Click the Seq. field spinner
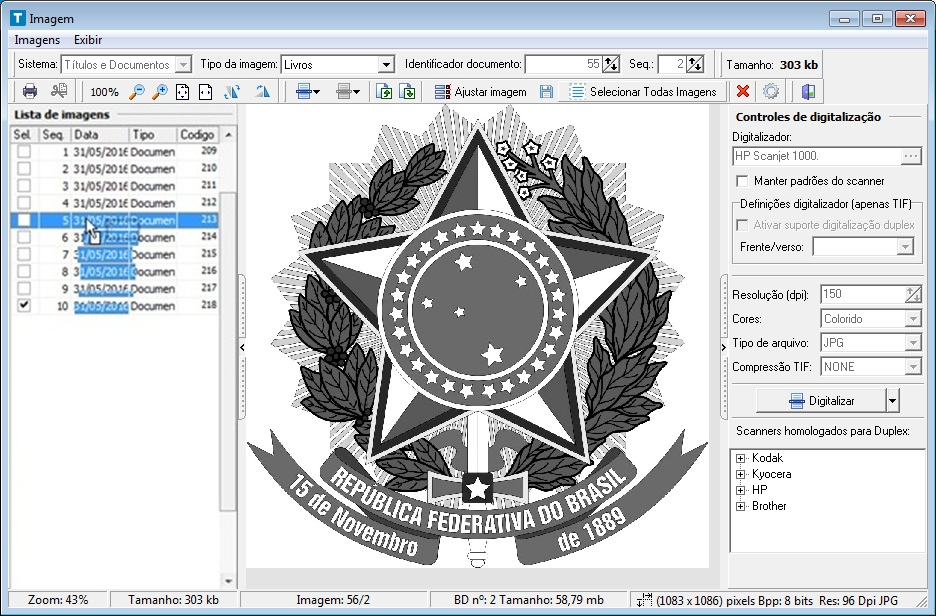936x616 pixels. click(695, 64)
